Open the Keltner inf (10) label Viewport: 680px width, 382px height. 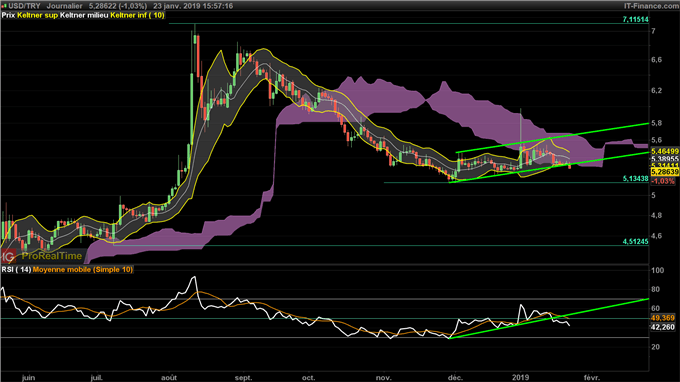coord(137,15)
